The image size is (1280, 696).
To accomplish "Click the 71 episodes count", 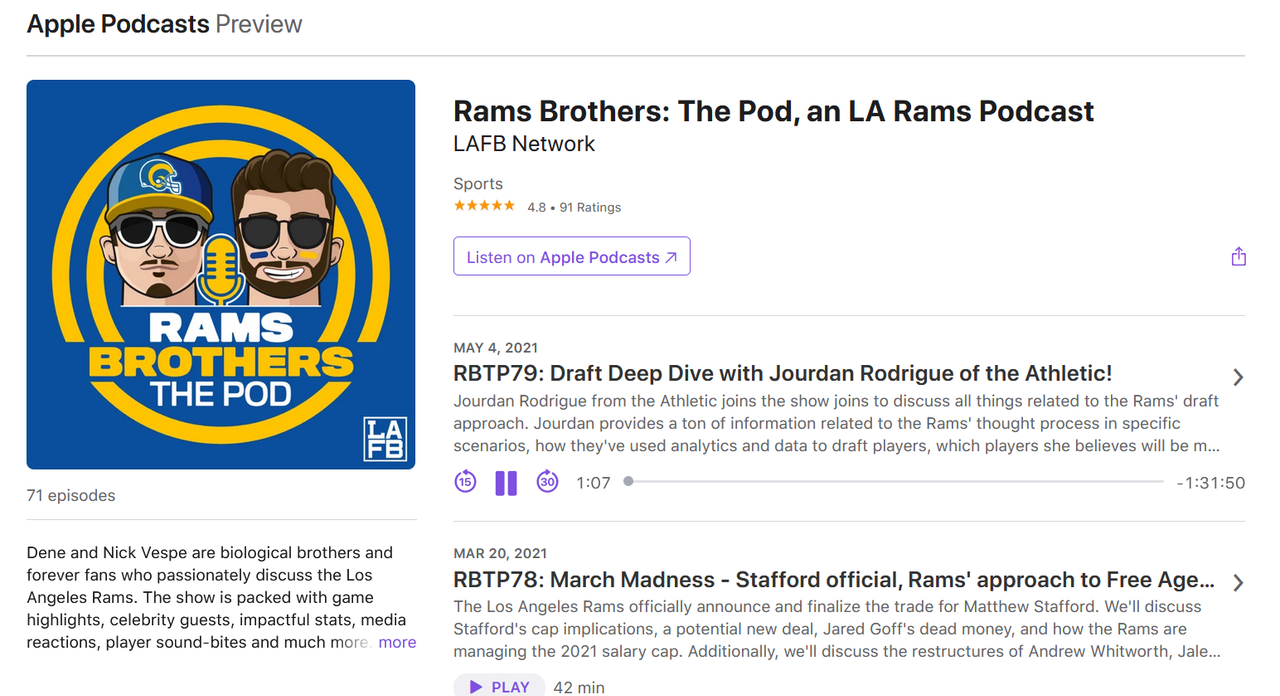I will [x=71, y=495].
